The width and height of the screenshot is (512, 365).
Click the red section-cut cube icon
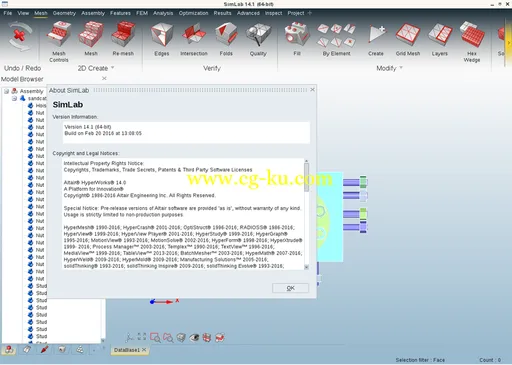point(207,337)
